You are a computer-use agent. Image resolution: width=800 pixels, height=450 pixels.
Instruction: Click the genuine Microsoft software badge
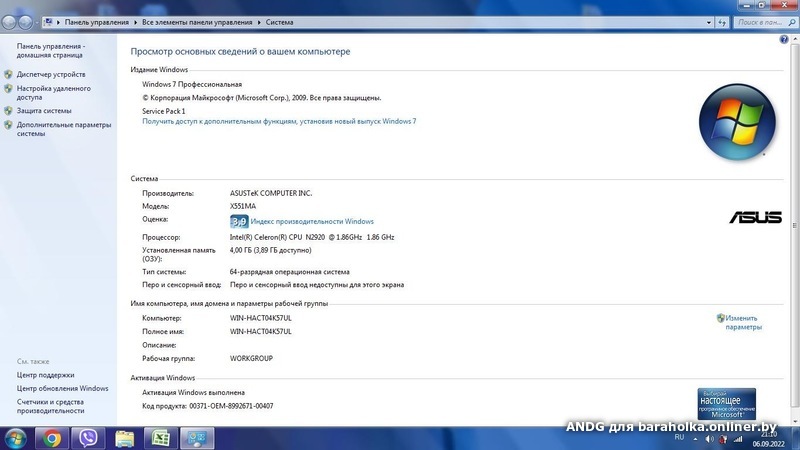[x=727, y=404]
